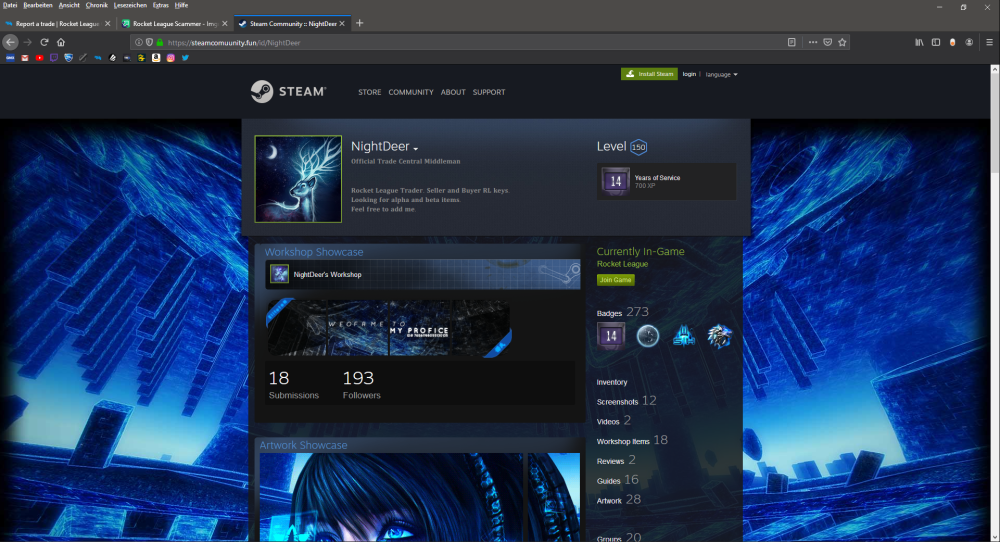Show sidebars icon in toolbar

coord(936,42)
